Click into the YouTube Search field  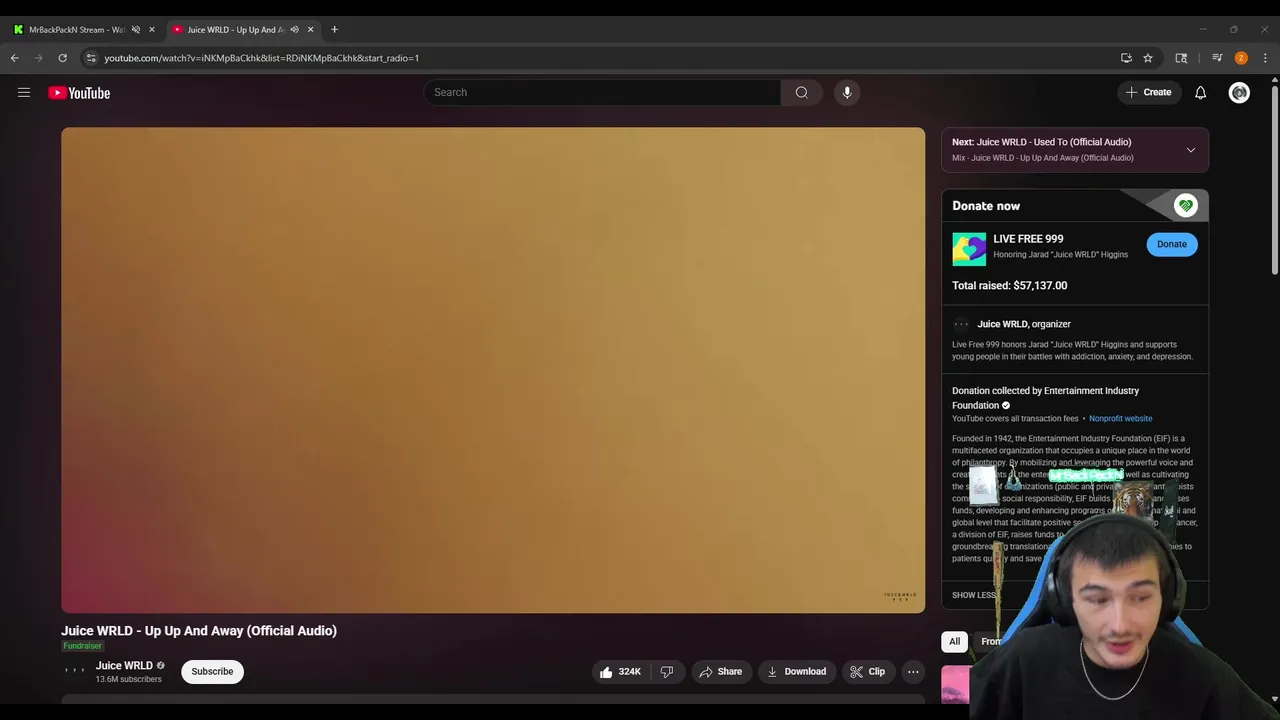[602, 92]
